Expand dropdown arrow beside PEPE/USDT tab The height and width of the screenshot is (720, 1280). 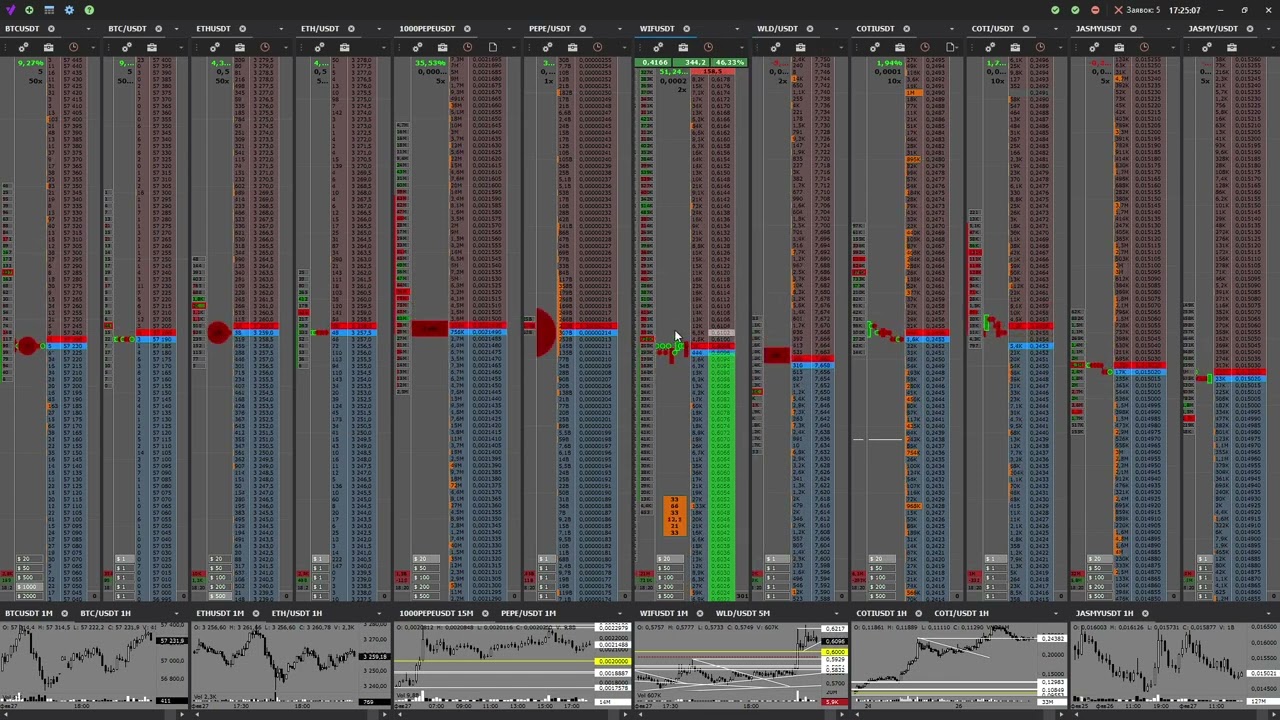coord(620,29)
